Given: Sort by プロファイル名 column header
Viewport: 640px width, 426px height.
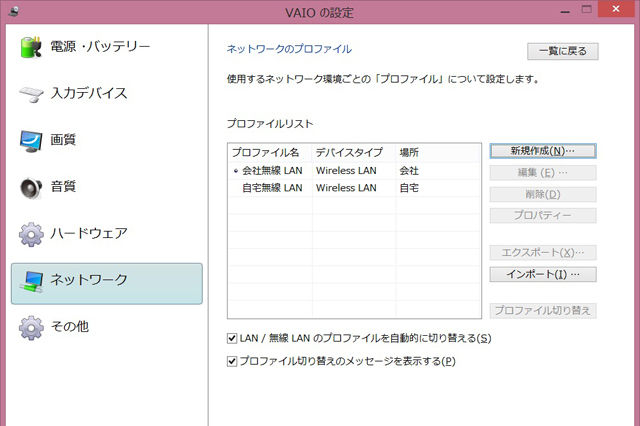Looking at the screenshot, I should click(270, 153).
